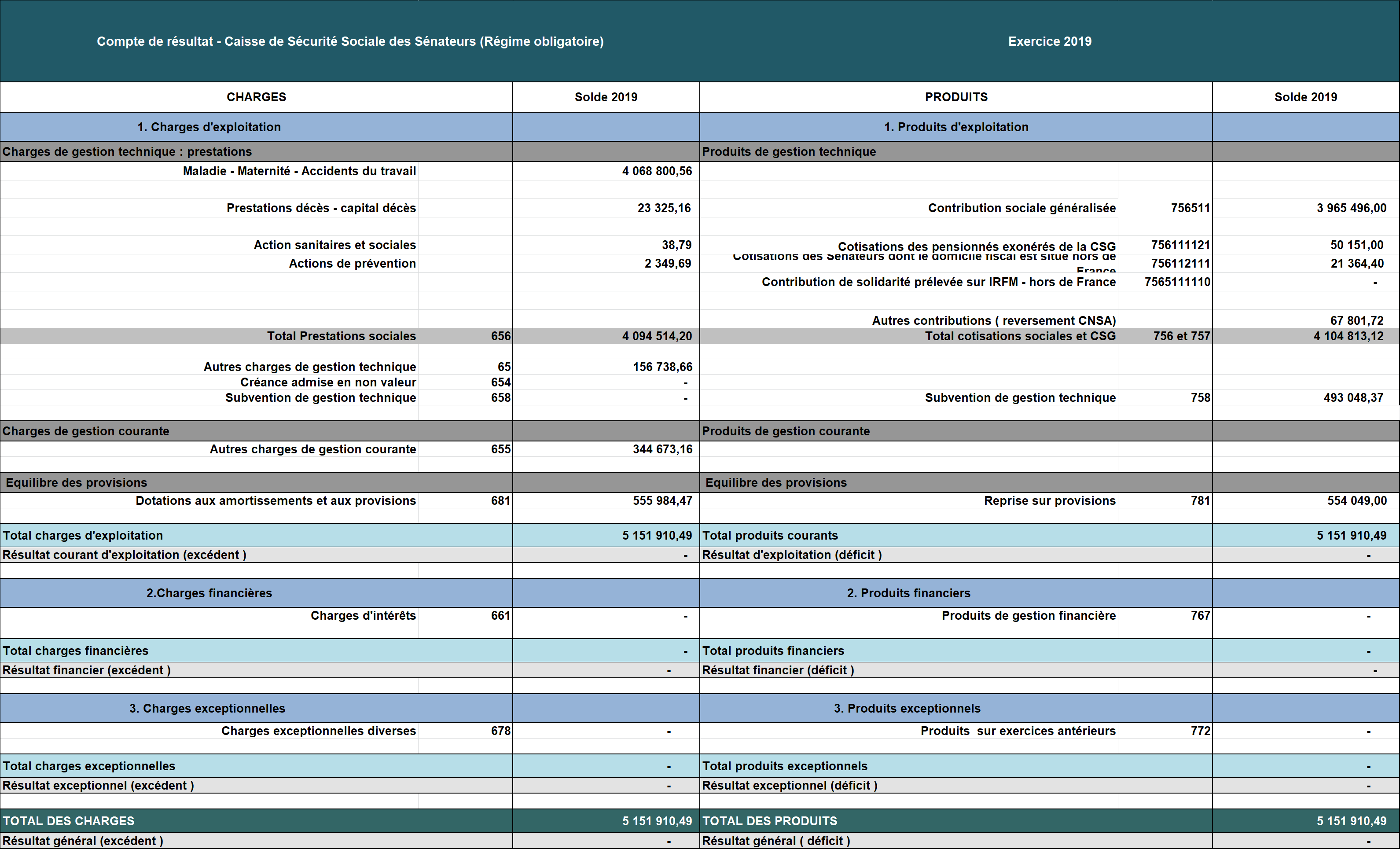Click the Exercice 2019 title text
Image resolution: width=1400 pixels, height=849 pixels.
1049,41
